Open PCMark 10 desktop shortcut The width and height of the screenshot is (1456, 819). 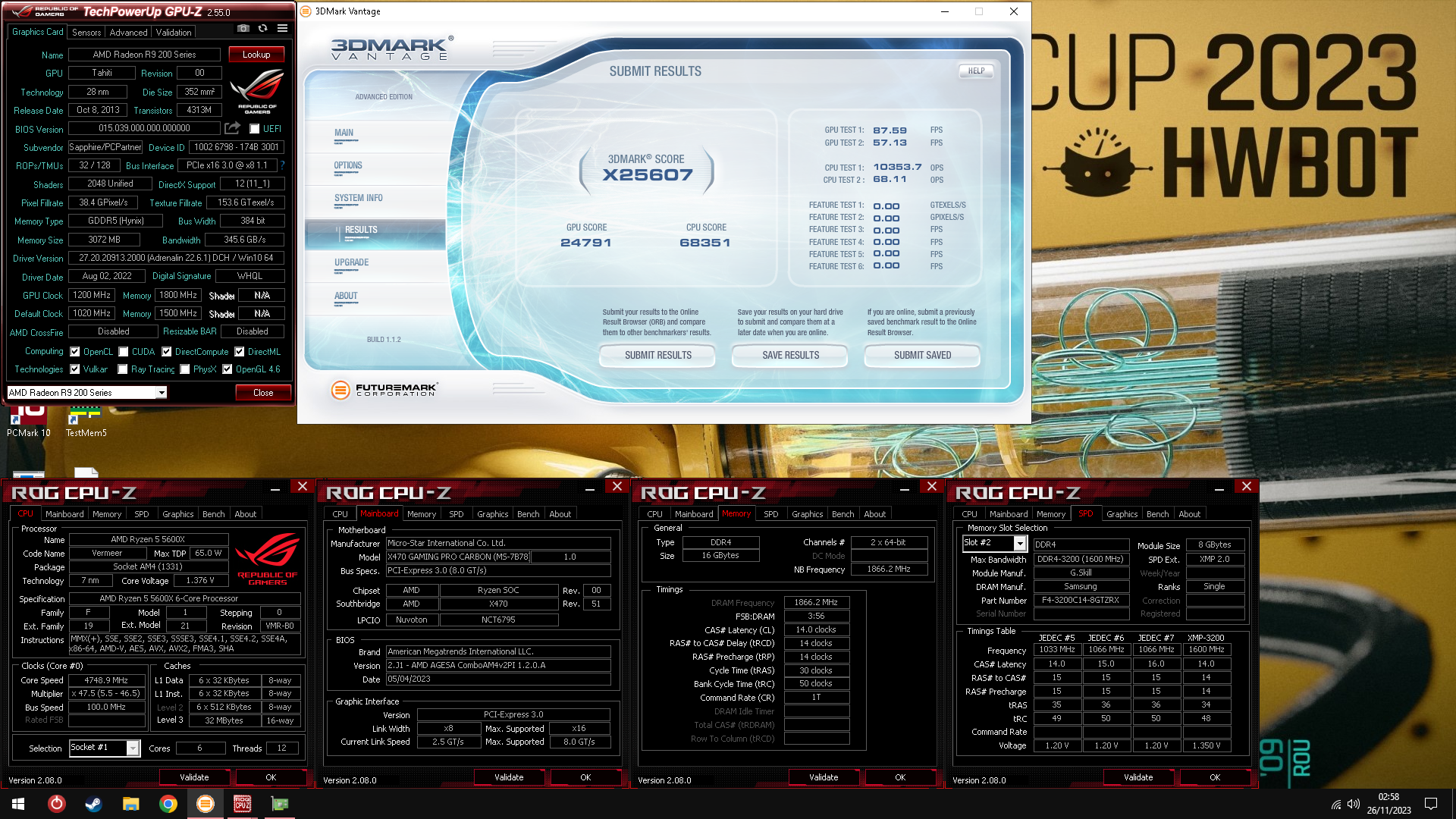(x=29, y=422)
